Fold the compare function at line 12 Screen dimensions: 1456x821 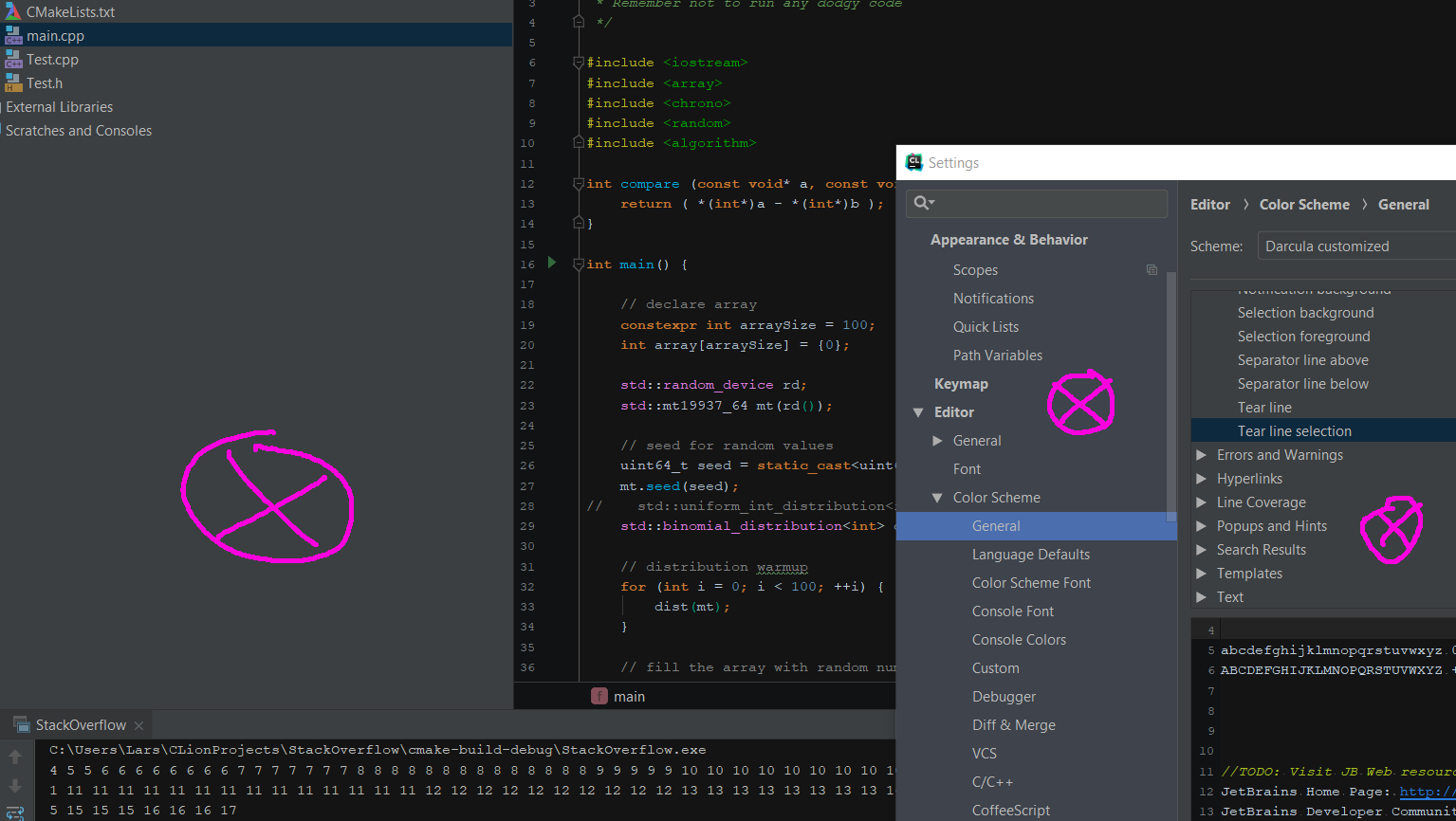[579, 184]
